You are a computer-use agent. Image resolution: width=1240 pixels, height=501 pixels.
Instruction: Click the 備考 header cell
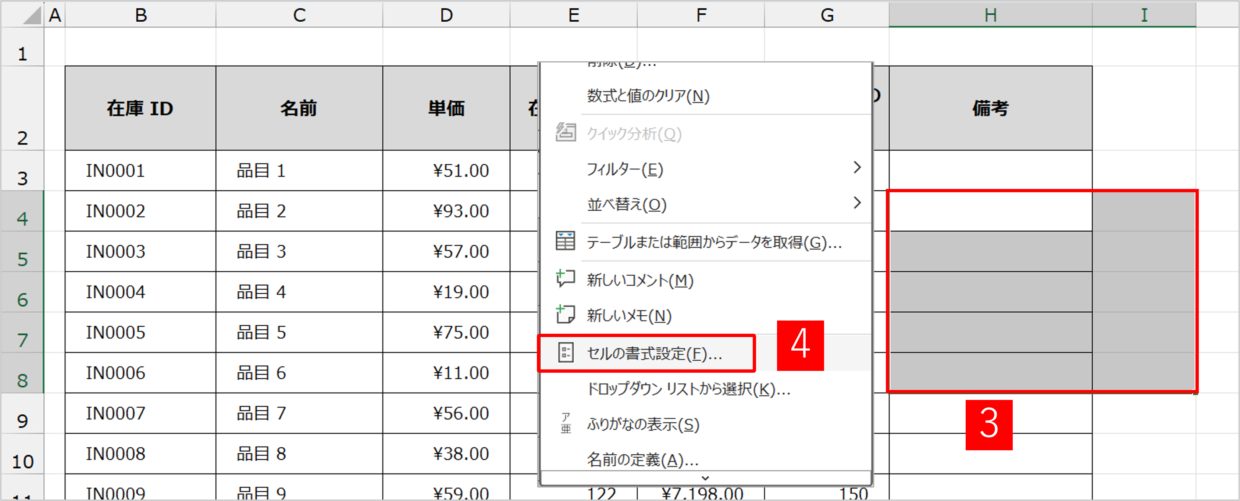point(990,108)
